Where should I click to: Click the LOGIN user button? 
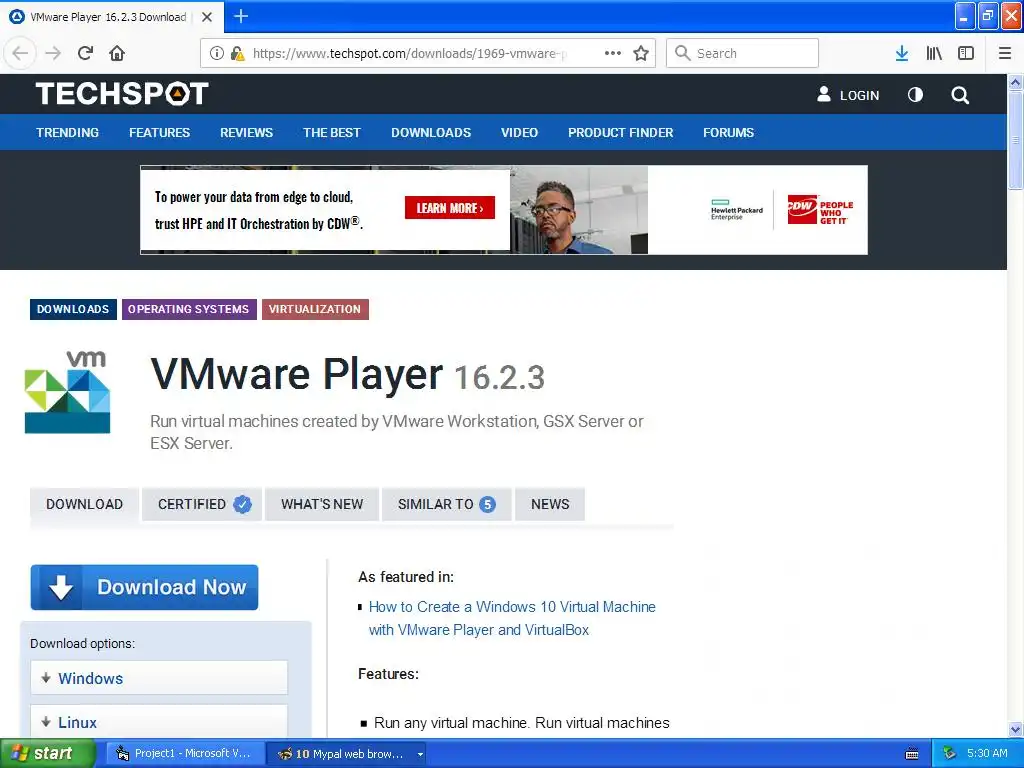click(848, 95)
